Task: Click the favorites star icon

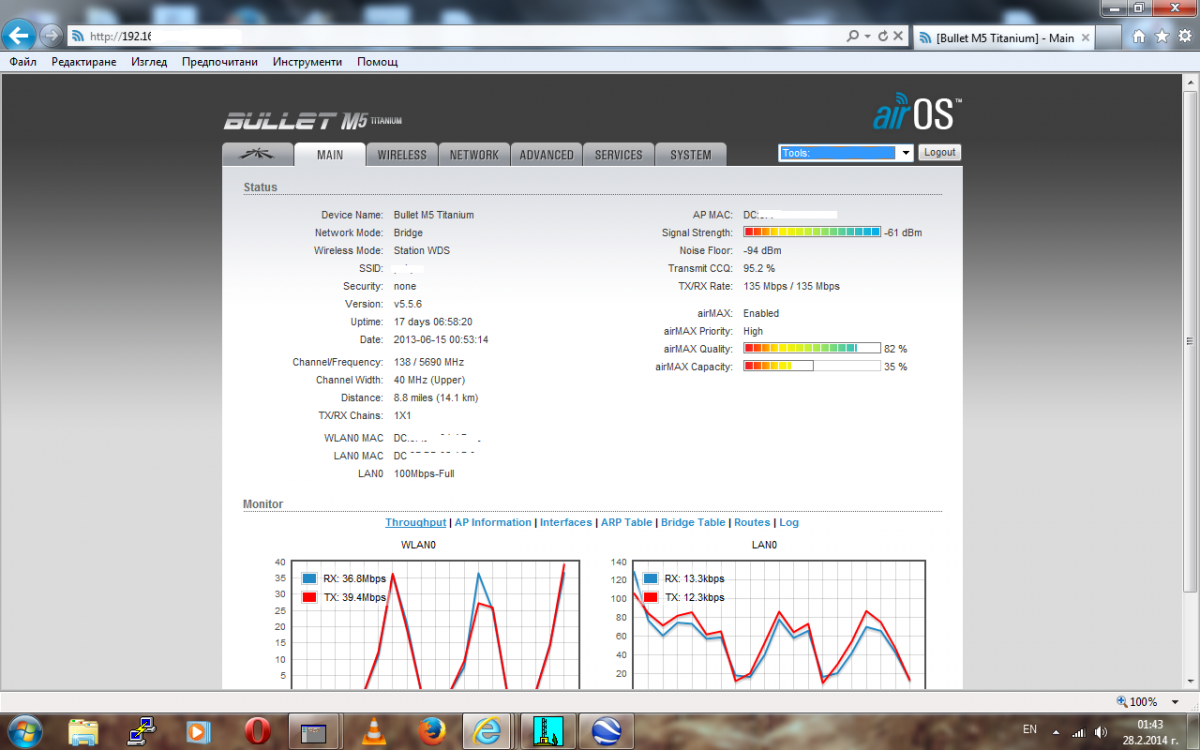Action: [x=1161, y=37]
